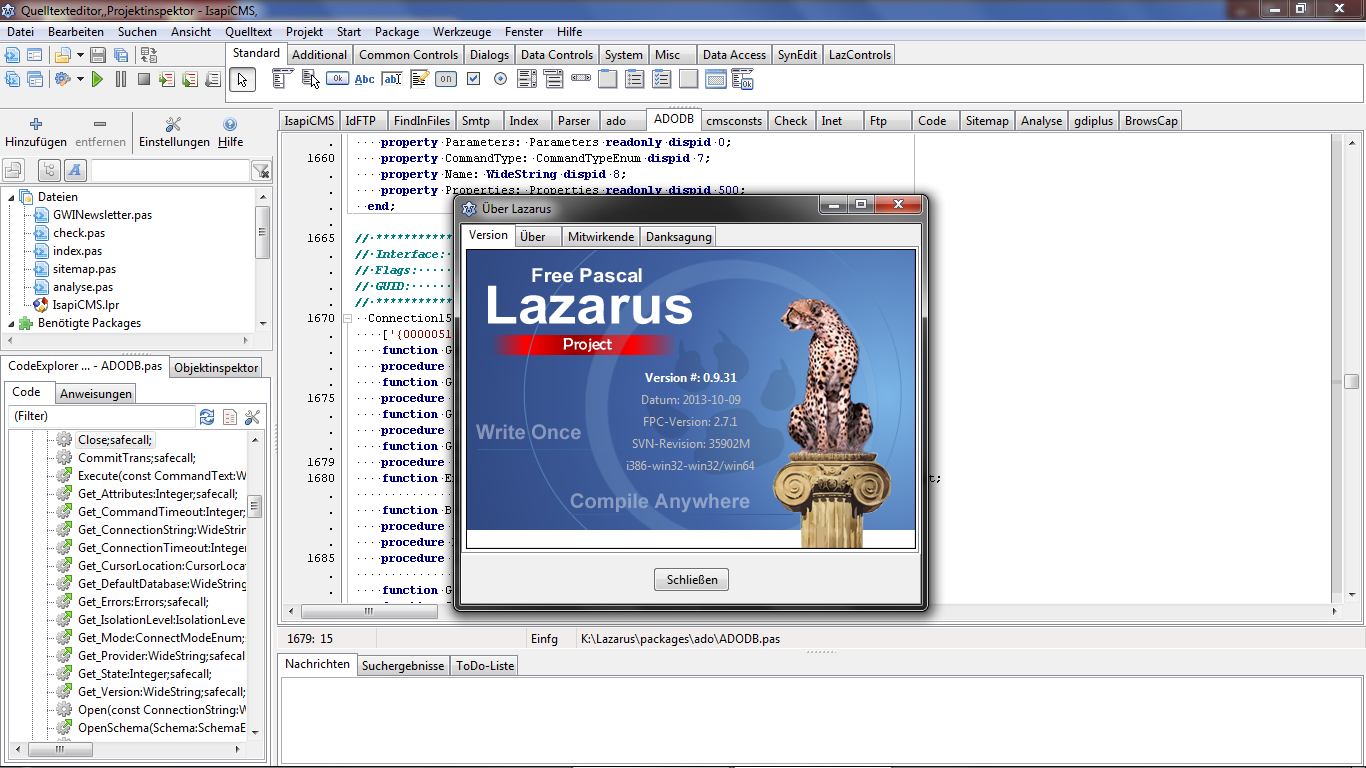Refresh the CodeExplorer with the refresh icon
The height and width of the screenshot is (768, 1366).
tap(207, 417)
